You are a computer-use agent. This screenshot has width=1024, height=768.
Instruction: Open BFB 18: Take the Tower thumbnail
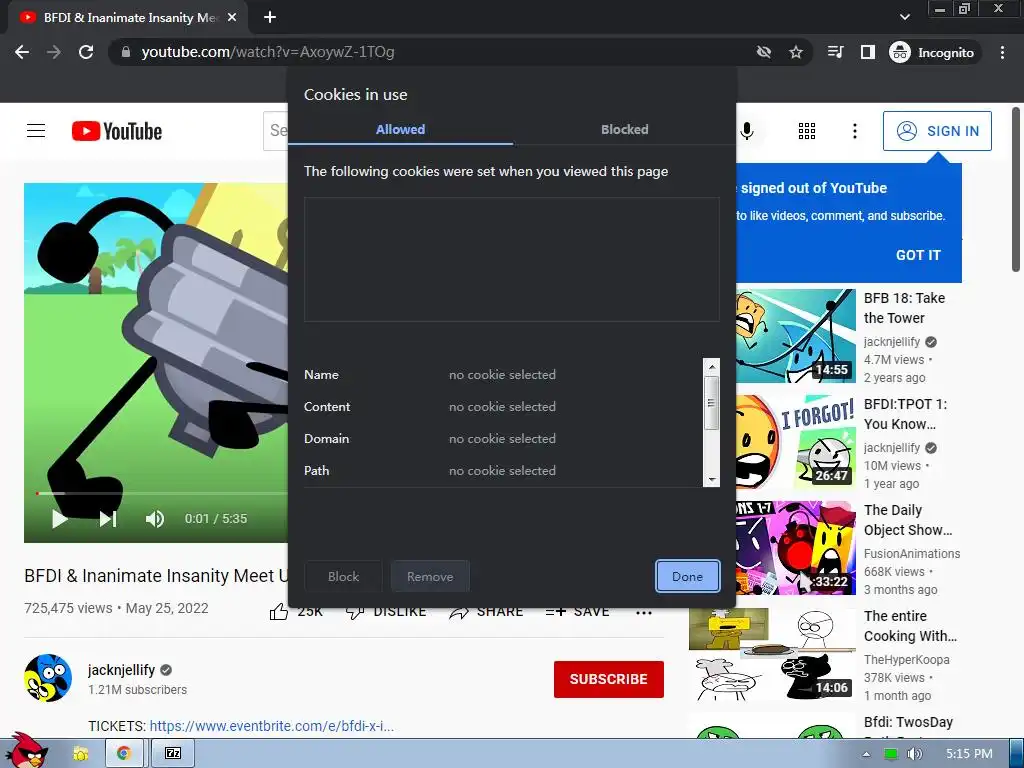[795, 336]
